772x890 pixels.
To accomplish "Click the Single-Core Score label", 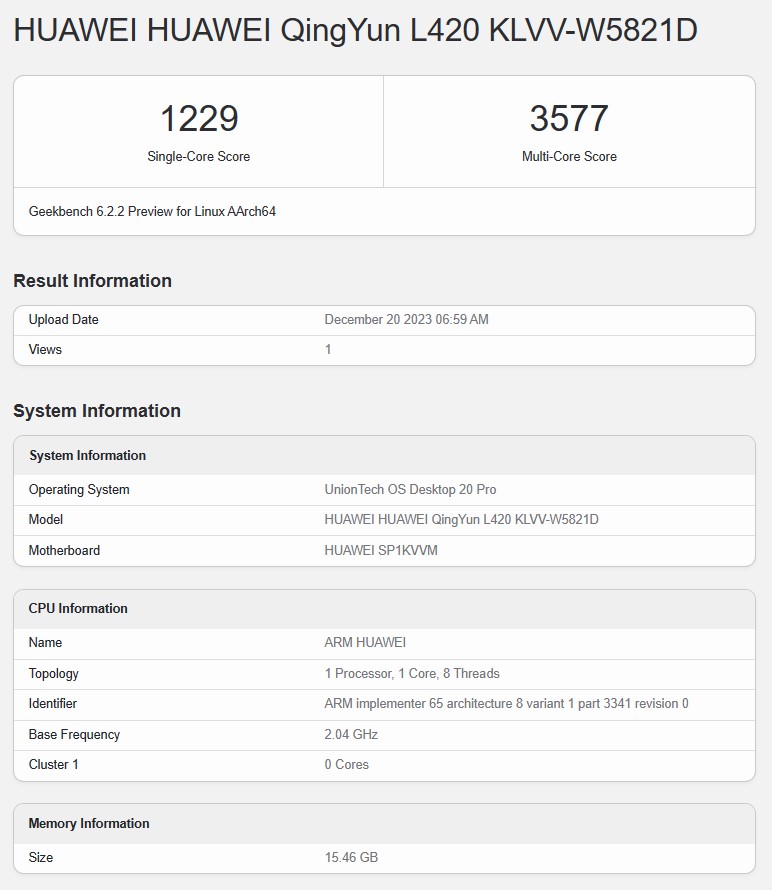I will 199,157.
